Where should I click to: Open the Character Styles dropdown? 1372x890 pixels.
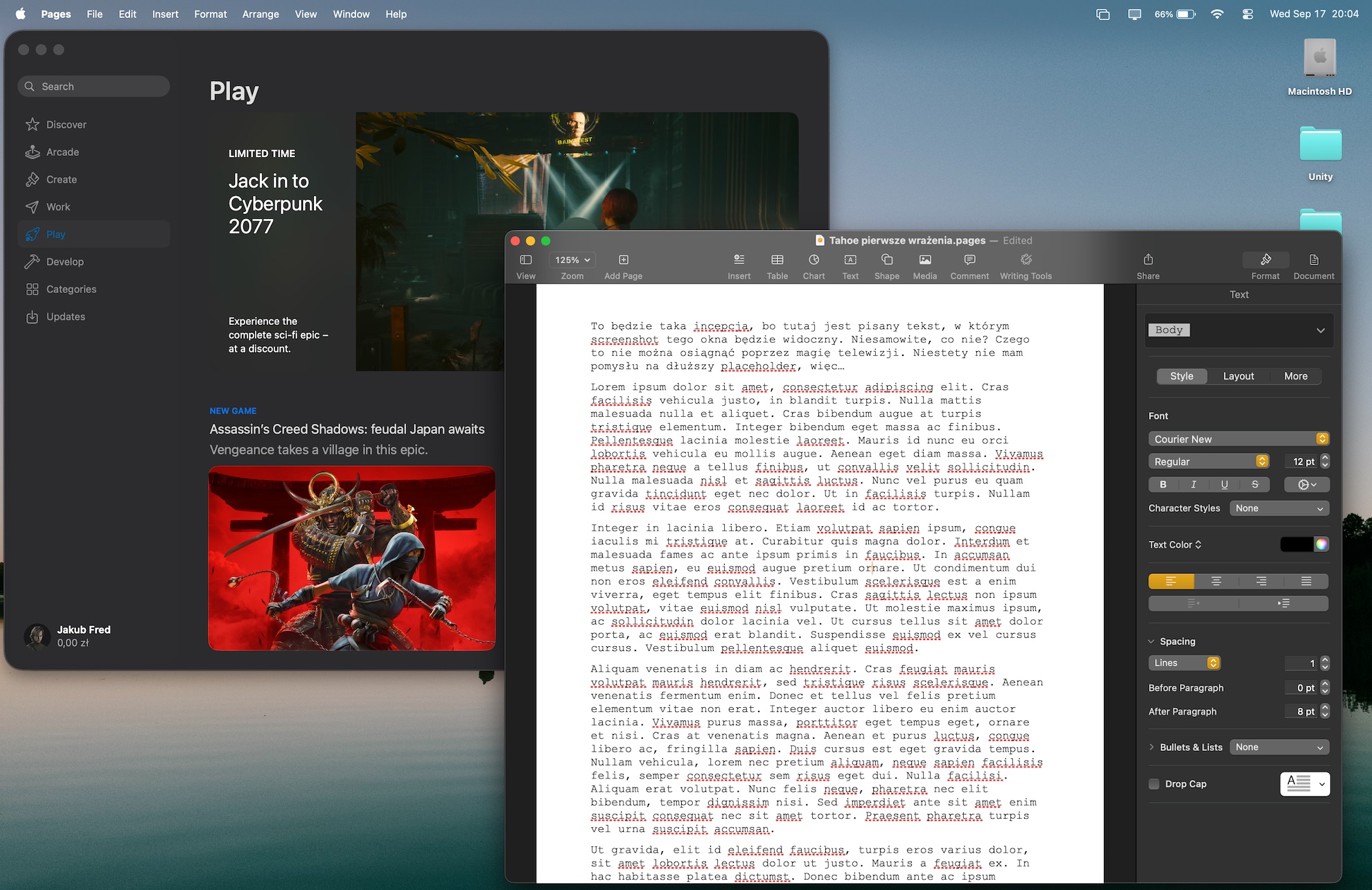point(1278,508)
